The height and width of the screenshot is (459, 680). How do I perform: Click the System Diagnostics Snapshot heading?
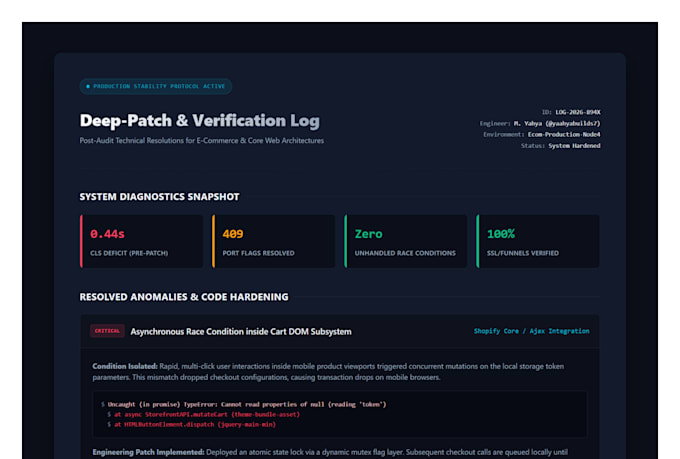159,197
